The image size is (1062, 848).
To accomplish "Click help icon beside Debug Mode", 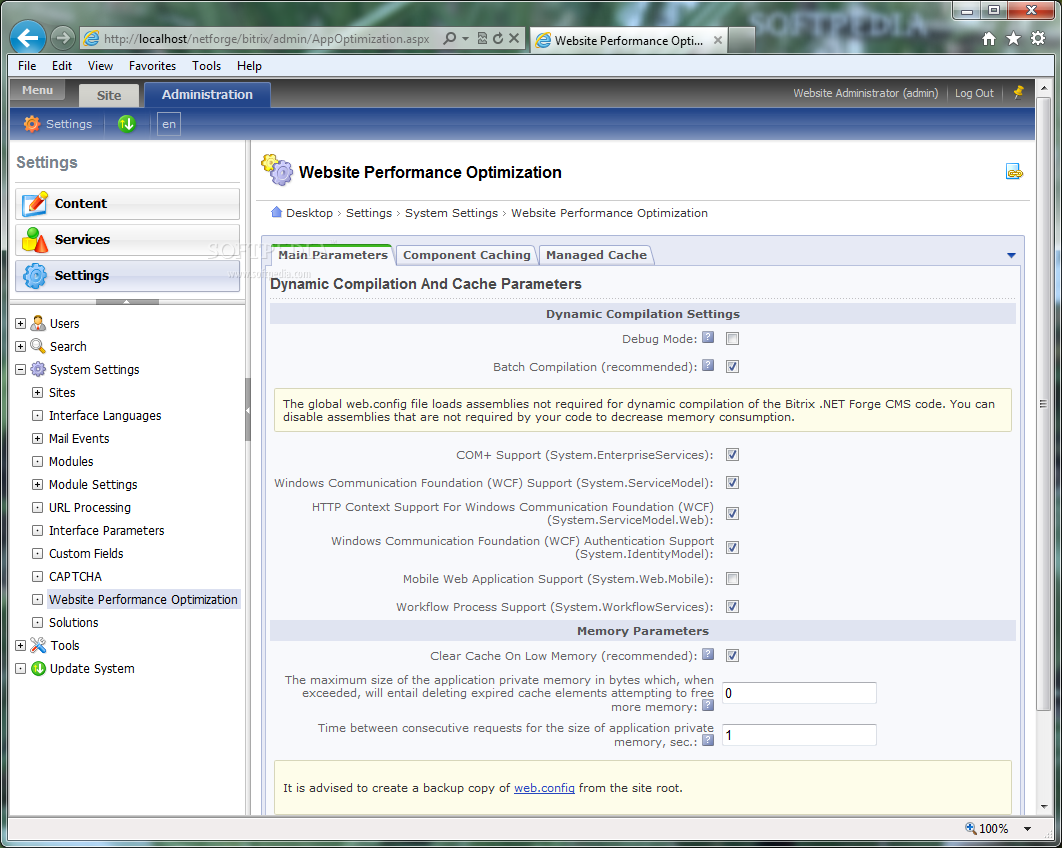I will [708, 337].
